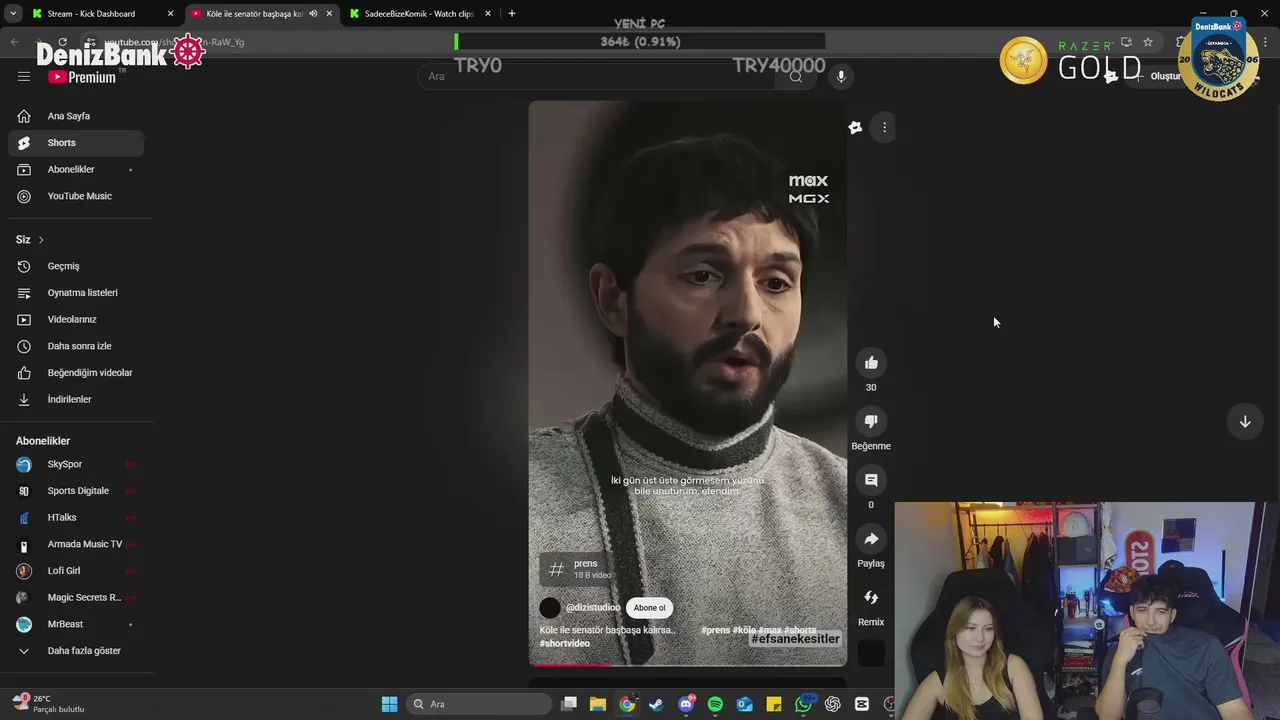
Task: Open Abonelikler in sidebar menu
Action: pyautogui.click(x=76, y=170)
